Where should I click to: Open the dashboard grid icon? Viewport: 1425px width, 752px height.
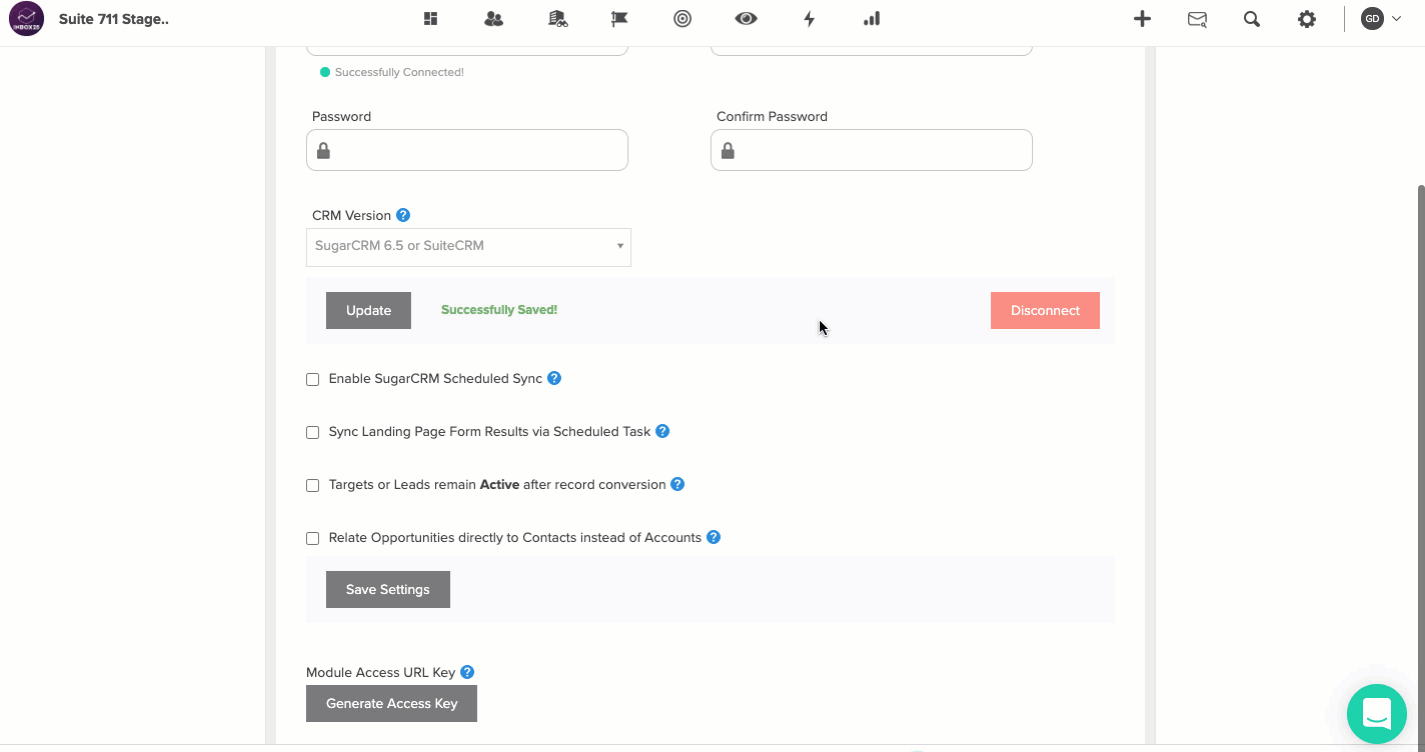click(x=431, y=18)
